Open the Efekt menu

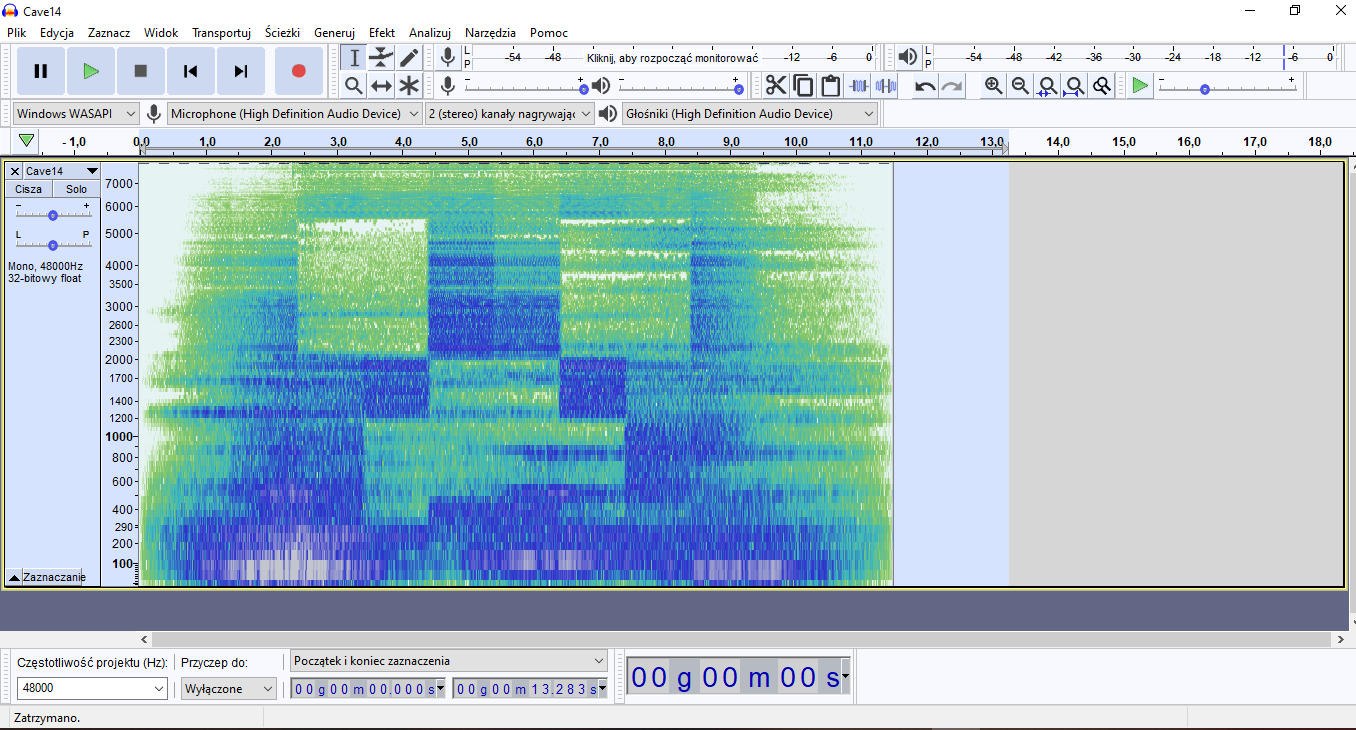381,33
